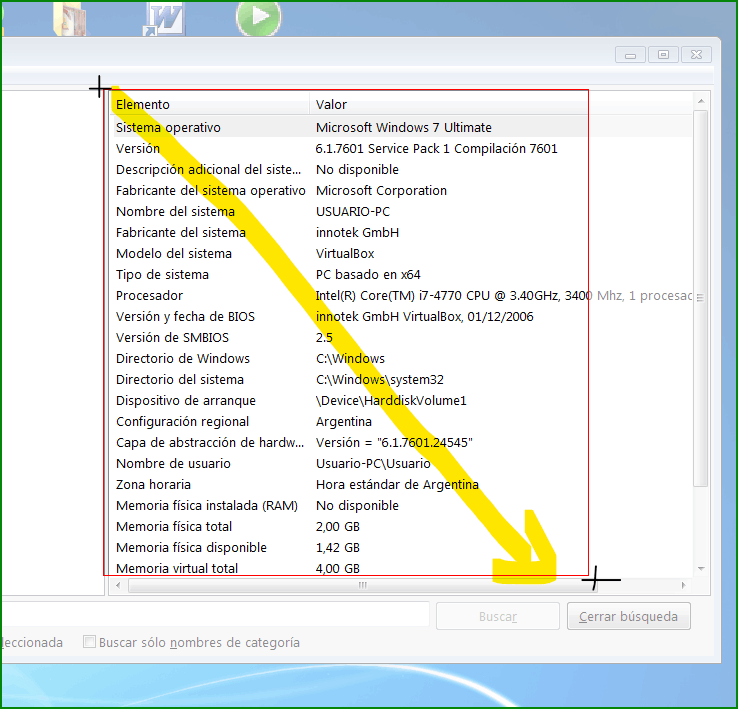Click value 'USUARIO-PC'

tap(353, 211)
